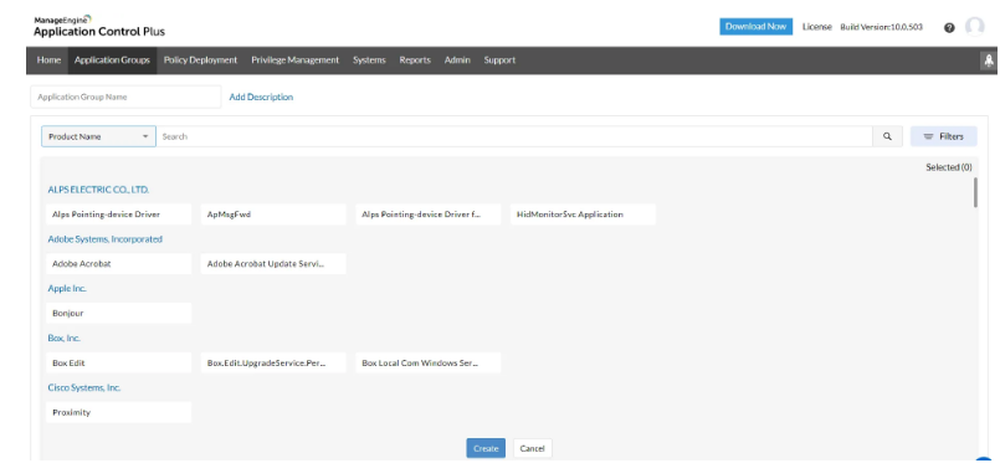Click the ManageEngine Application Control Plus logo
Image resolution: width=1000 pixels, height=475 pixels.
pos(99,27)
